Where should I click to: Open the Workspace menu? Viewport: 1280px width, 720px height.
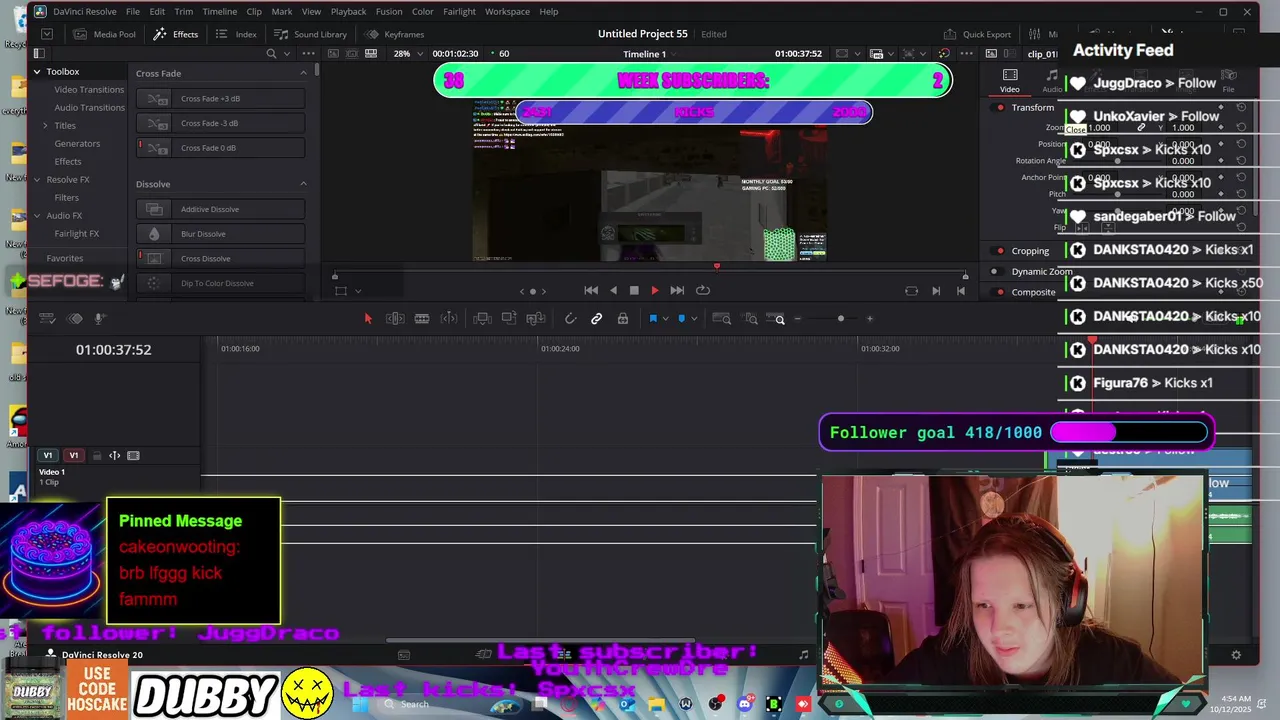[507, 11]
